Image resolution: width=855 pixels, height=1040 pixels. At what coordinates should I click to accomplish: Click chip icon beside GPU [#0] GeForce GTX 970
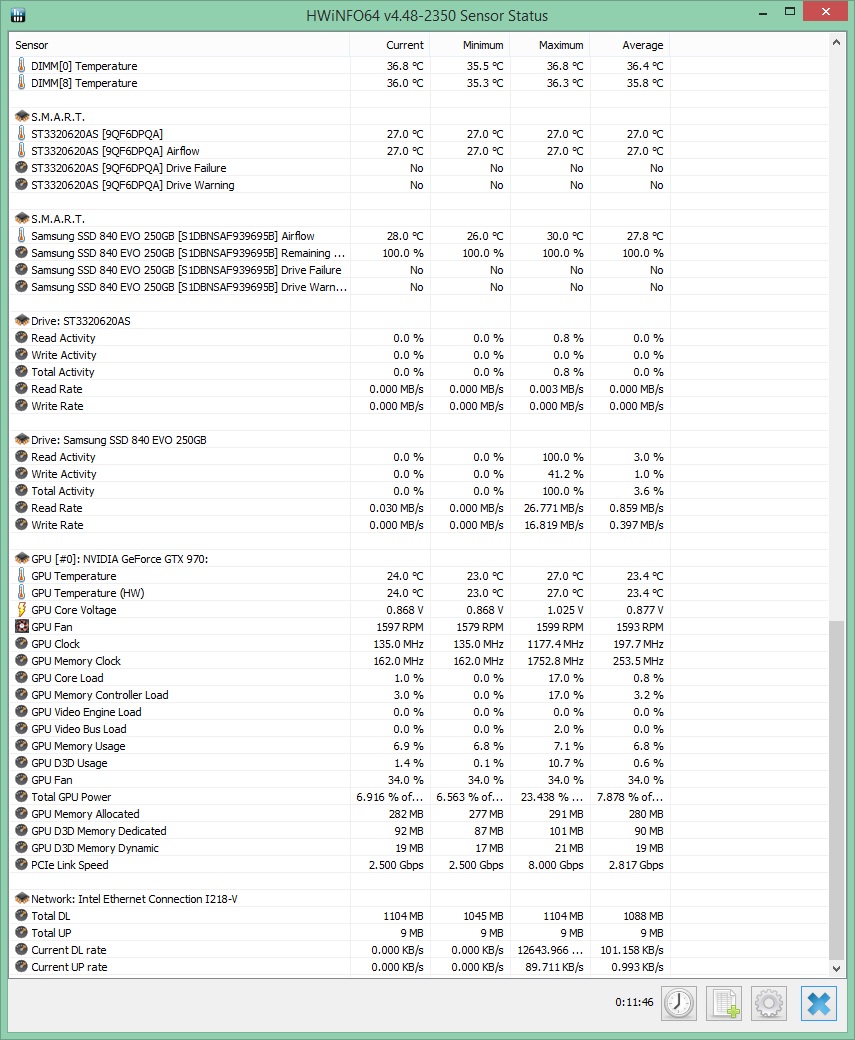coord(21,558)
